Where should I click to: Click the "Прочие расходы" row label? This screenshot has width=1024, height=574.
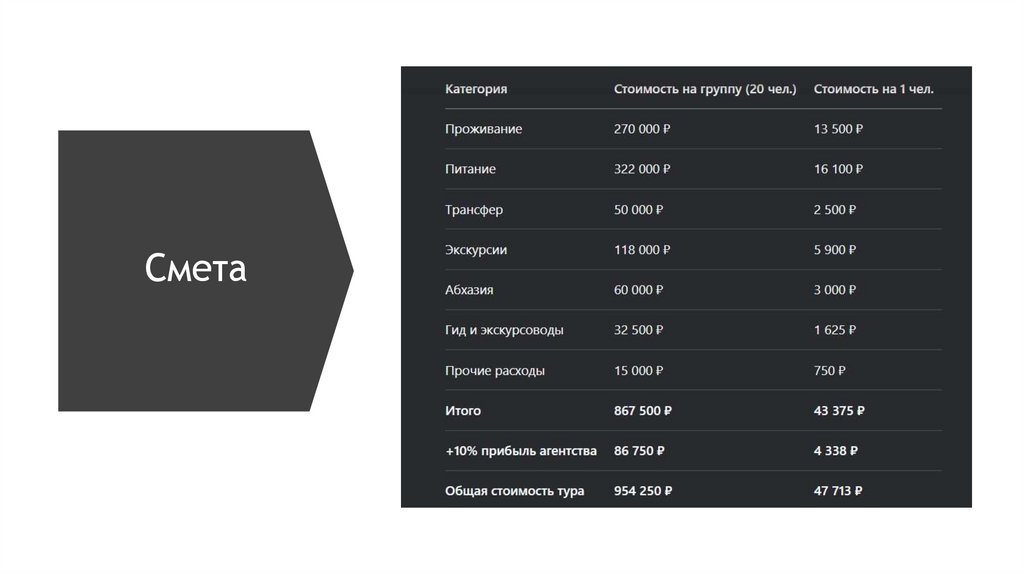[495, 371]
